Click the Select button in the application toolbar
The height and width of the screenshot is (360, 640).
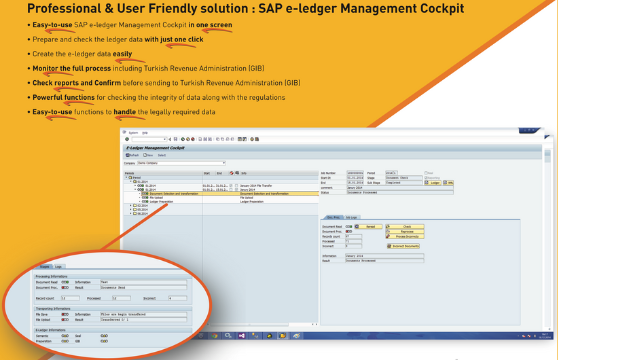(x=162, y=155)
